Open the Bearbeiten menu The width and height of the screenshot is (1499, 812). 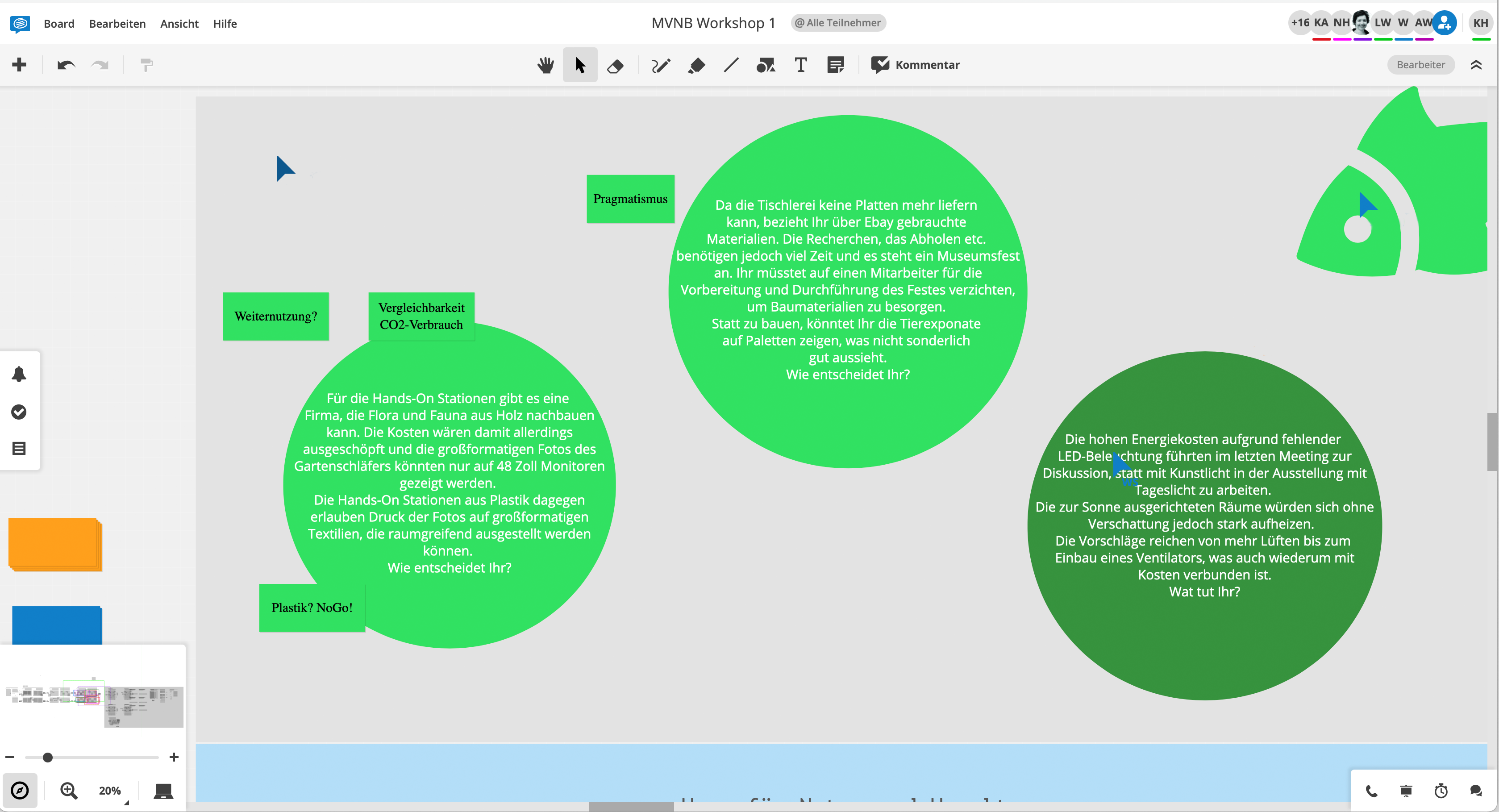[117, 23]
